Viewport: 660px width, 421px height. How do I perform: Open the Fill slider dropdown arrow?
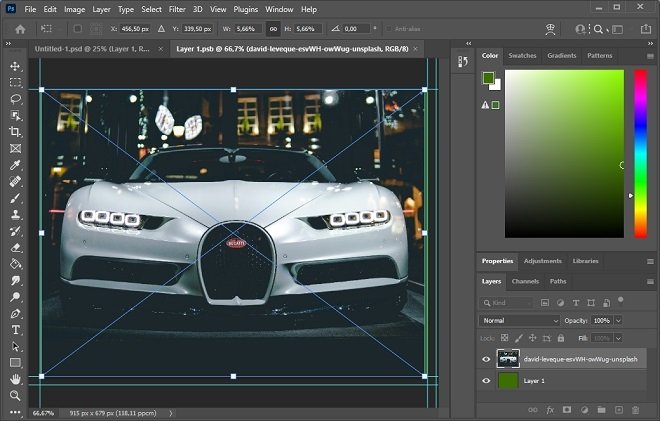pos(618,338)
